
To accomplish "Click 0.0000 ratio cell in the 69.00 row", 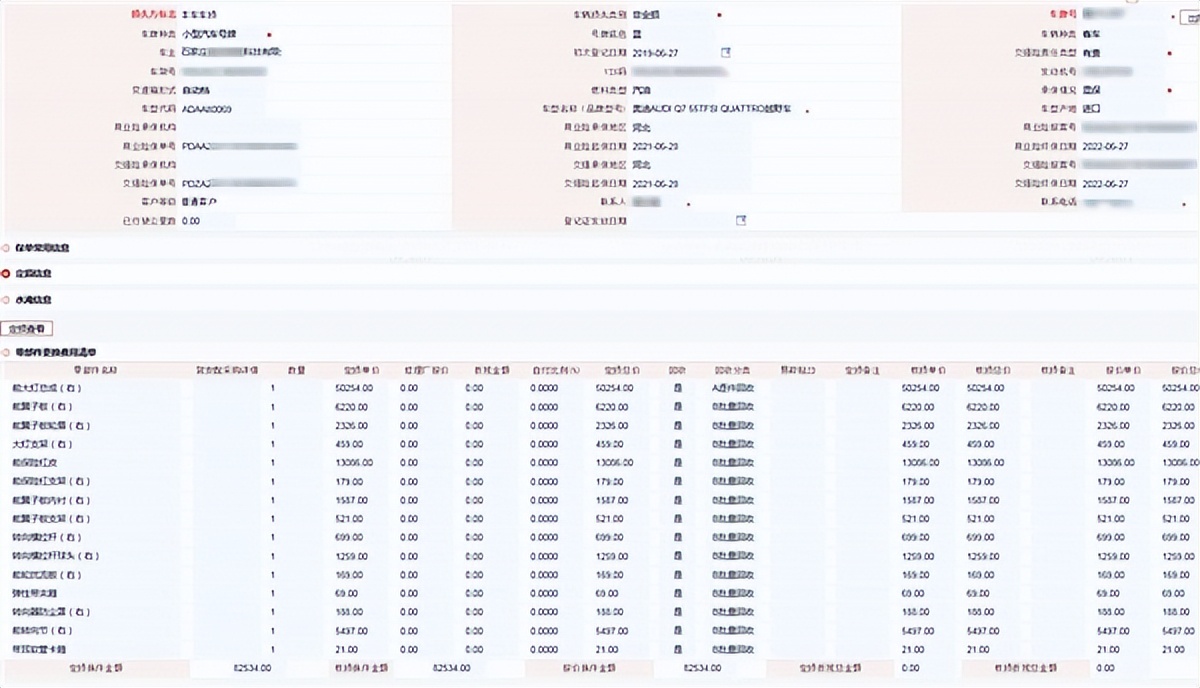I will click(544, 594).
